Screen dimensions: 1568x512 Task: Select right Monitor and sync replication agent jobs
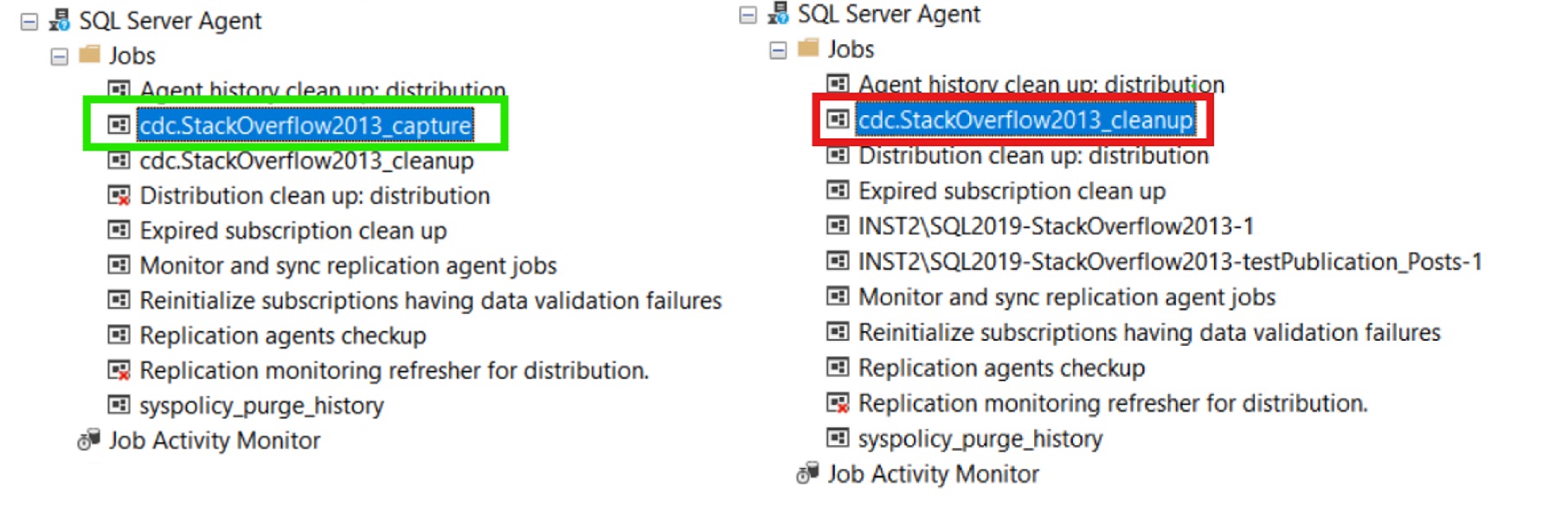[1067, 298]
